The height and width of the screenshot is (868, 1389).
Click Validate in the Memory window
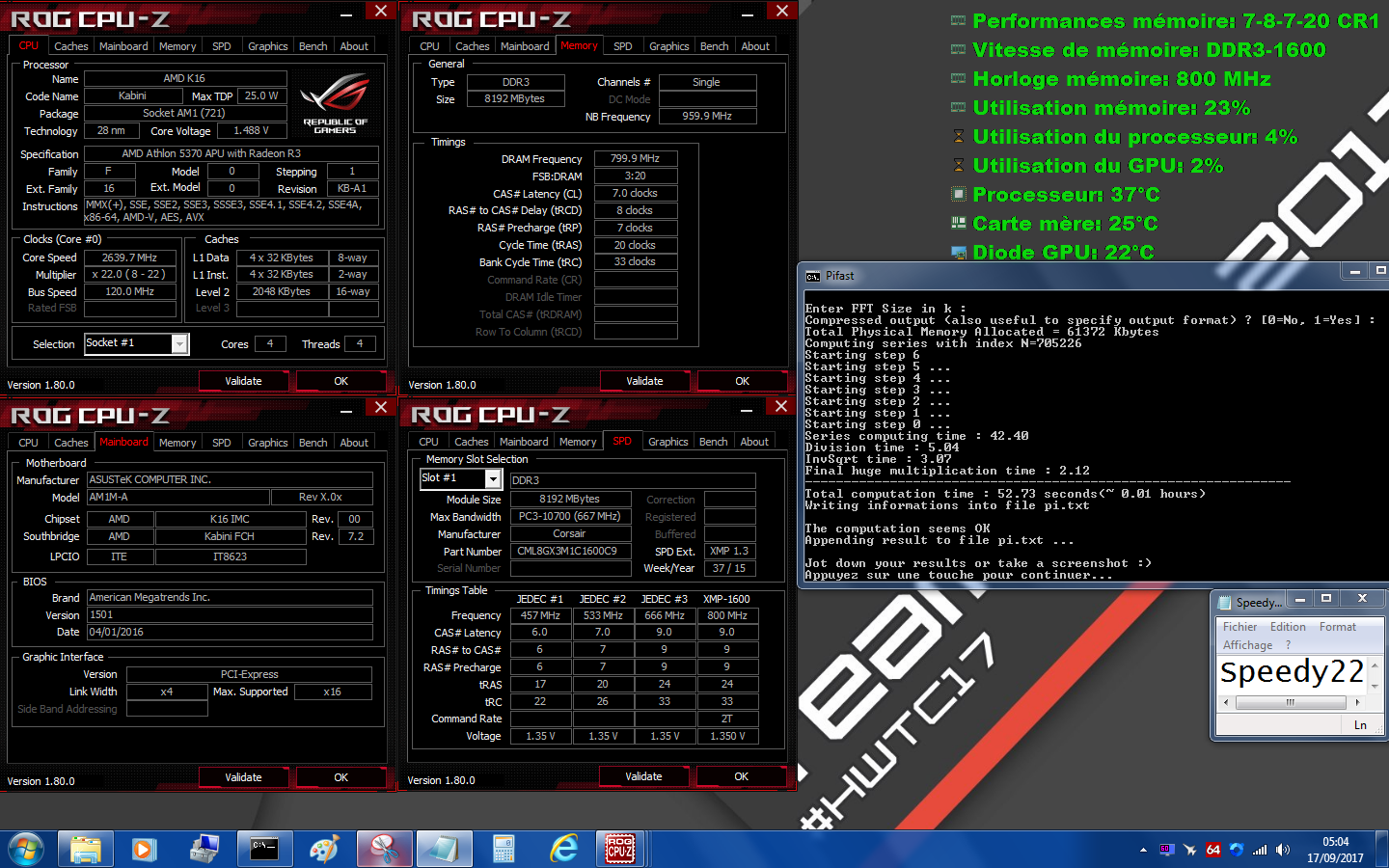644,381
